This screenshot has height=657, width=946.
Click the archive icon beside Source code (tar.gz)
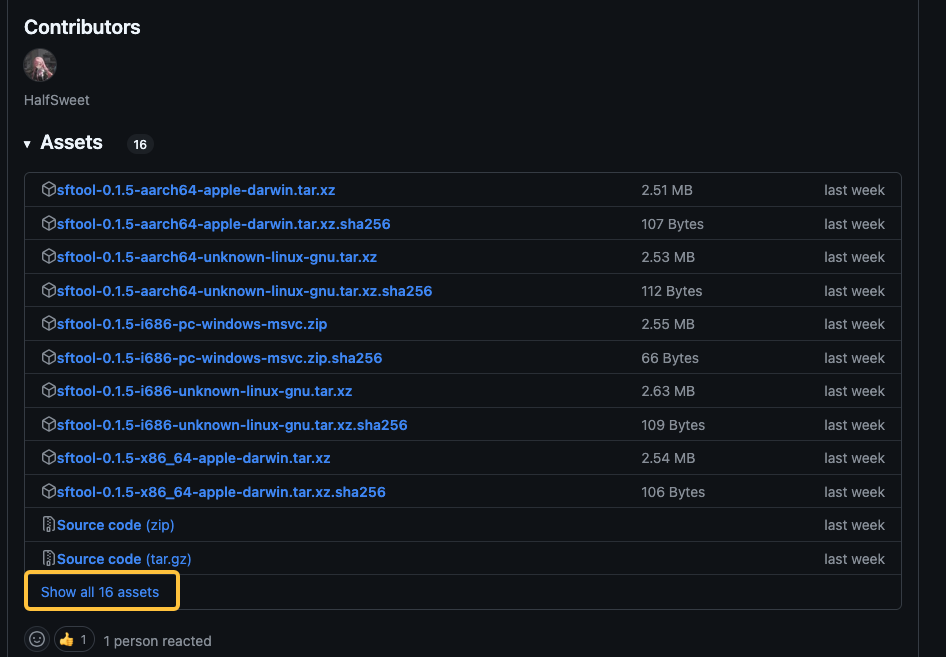point(49,559)
